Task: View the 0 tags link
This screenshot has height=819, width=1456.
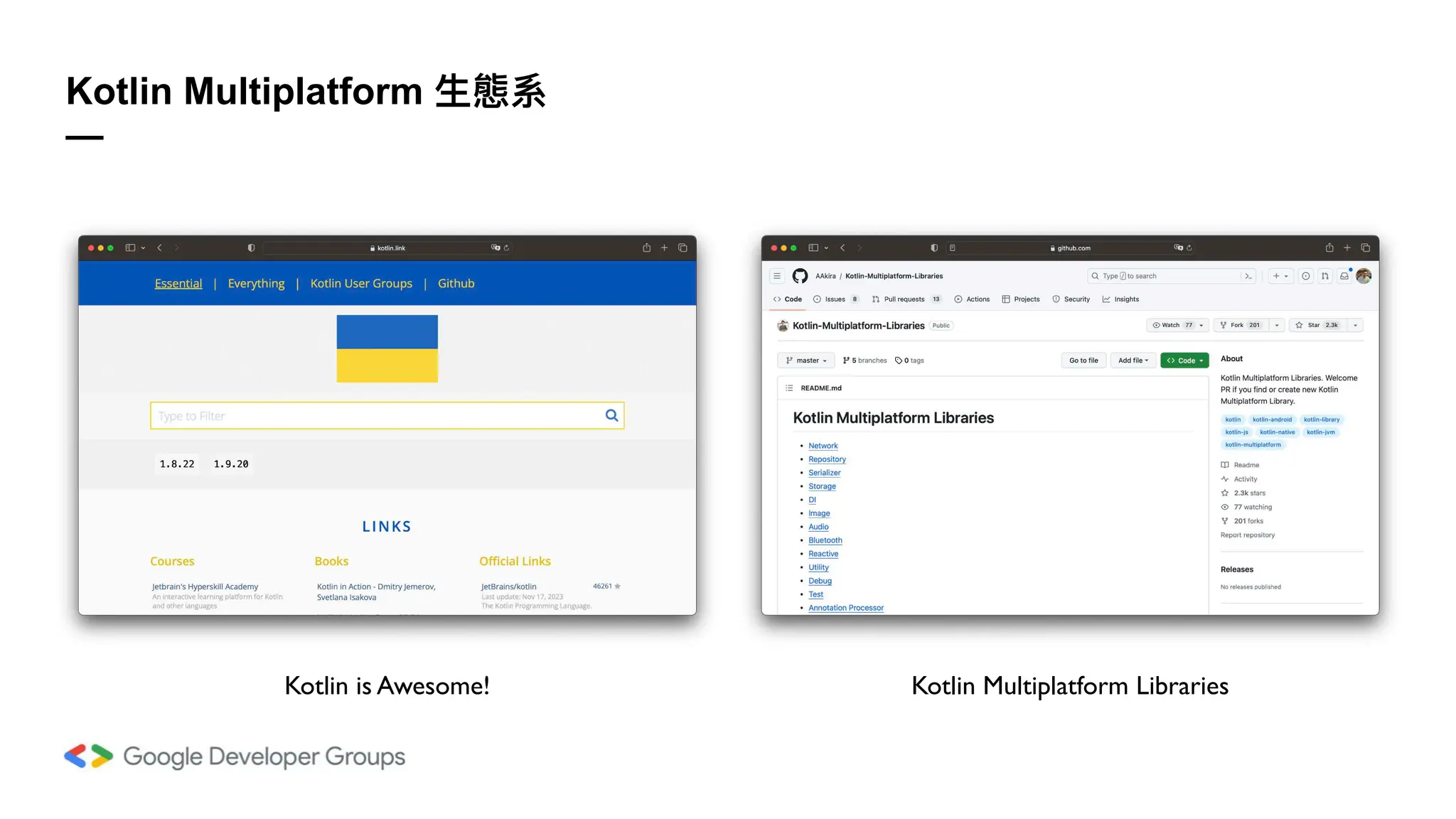Action: click(909, 360)
